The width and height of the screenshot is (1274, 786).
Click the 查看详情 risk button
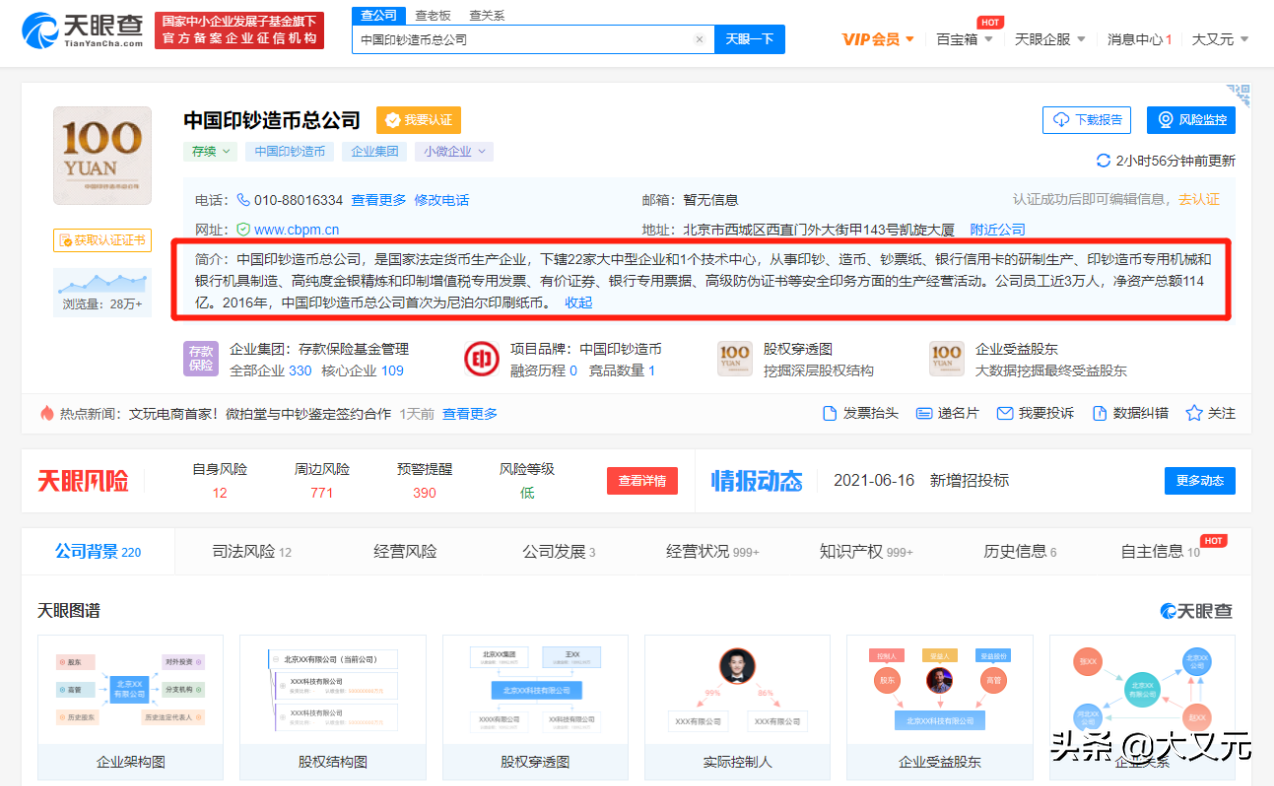pos(642,481)
